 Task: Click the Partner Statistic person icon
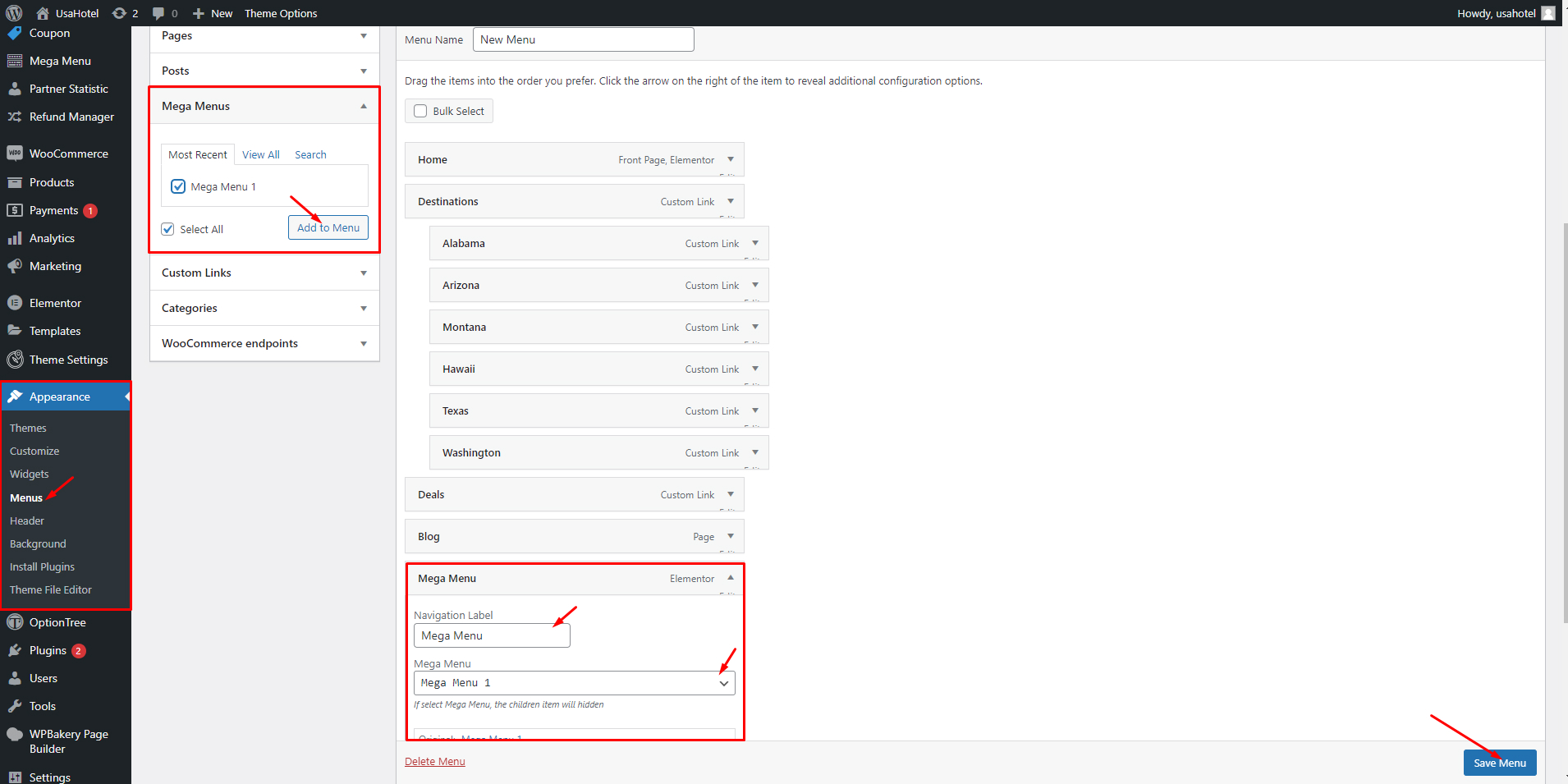(15, 89)
